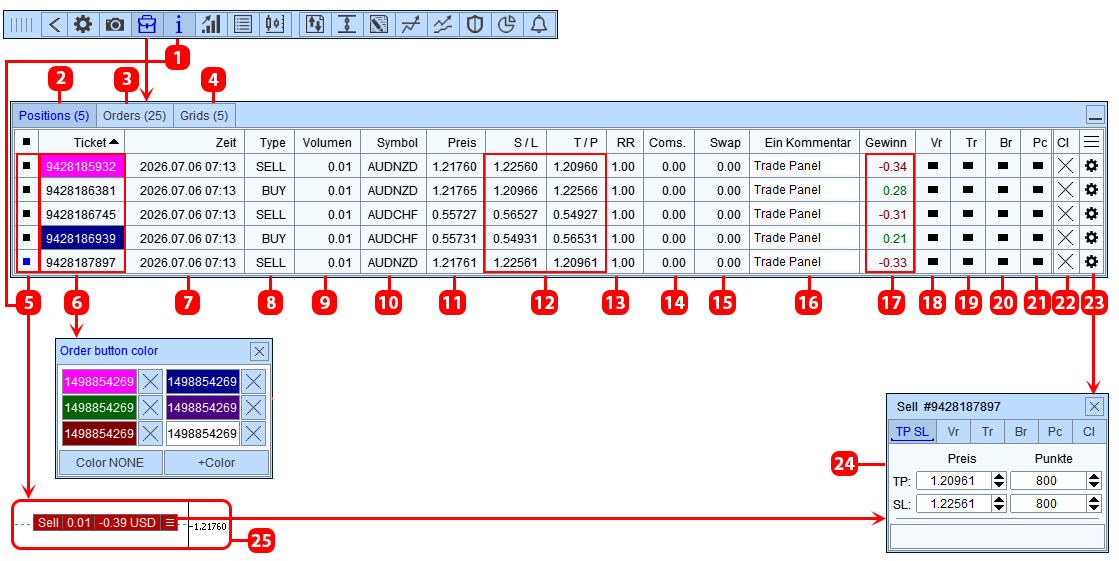
Task: Click the back arrow icon in the toolbar
Action: 54,24
